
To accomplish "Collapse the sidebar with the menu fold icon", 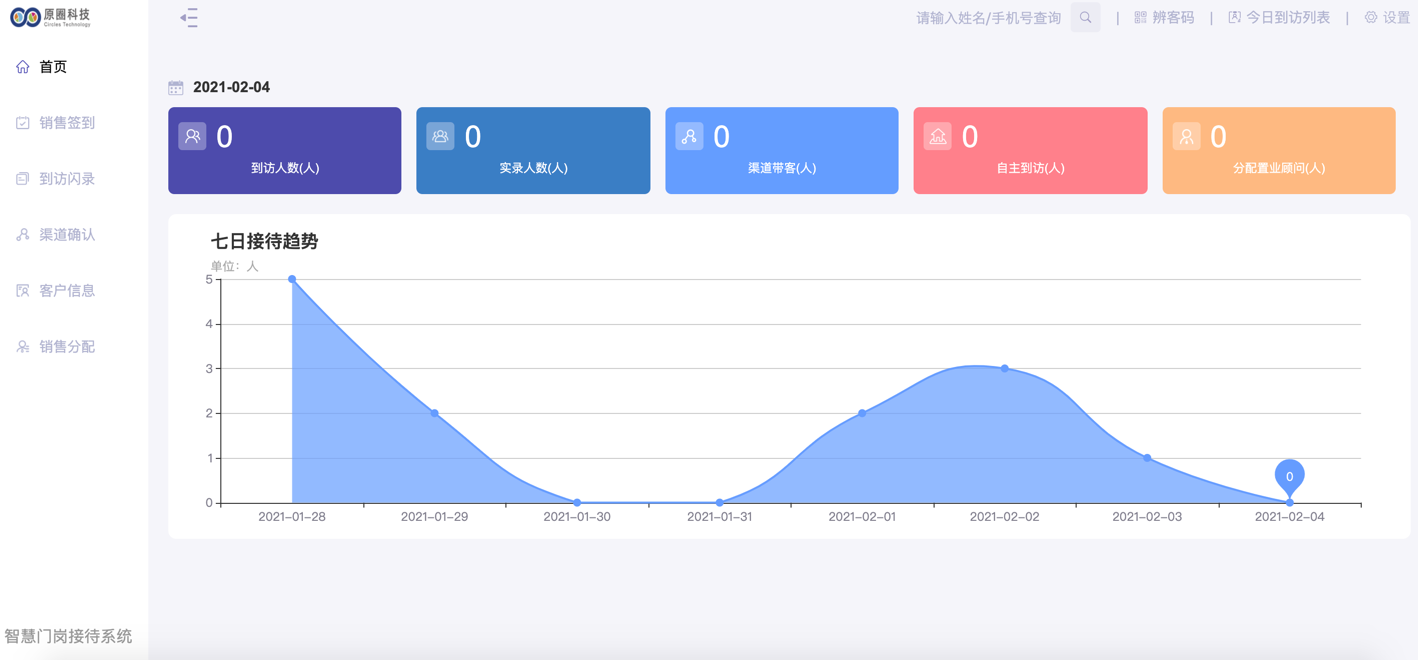I will (189, 18).
